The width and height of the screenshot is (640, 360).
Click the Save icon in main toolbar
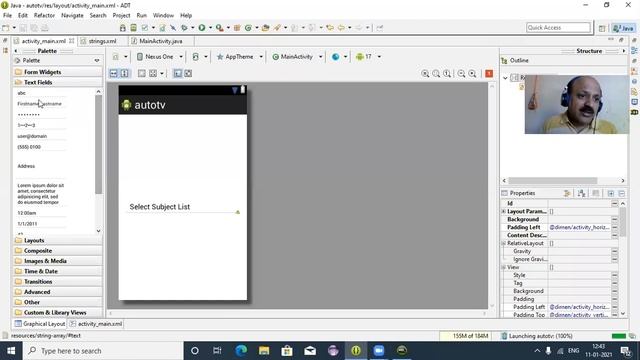(23, 28)
